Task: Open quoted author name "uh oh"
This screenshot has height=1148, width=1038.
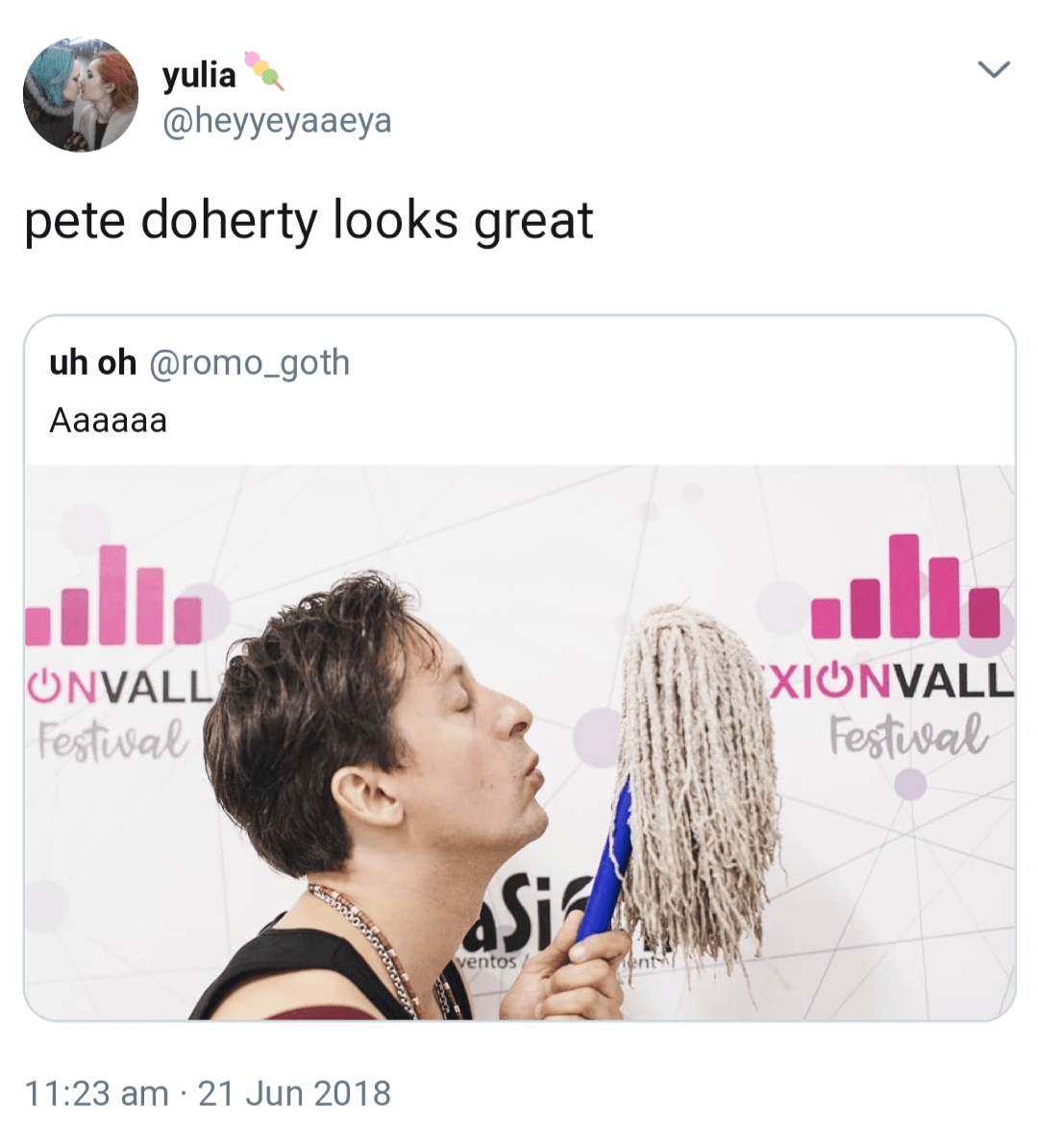Action: coord(93,362)
